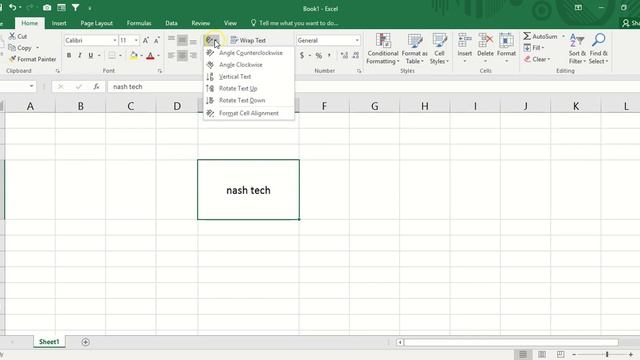Open the Clear dropdown
The image size is (640, 360).
(x=537, y=59)
